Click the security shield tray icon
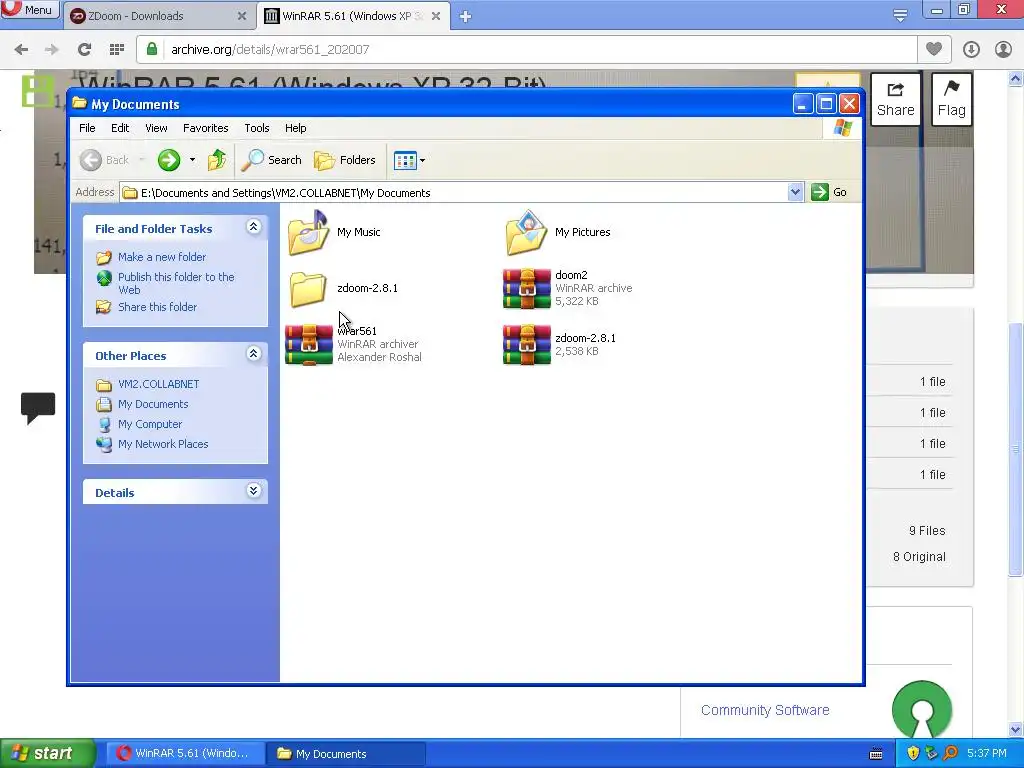Image resolution: width=1024 pixels, height=768 pixels. [x=913, y=754]
